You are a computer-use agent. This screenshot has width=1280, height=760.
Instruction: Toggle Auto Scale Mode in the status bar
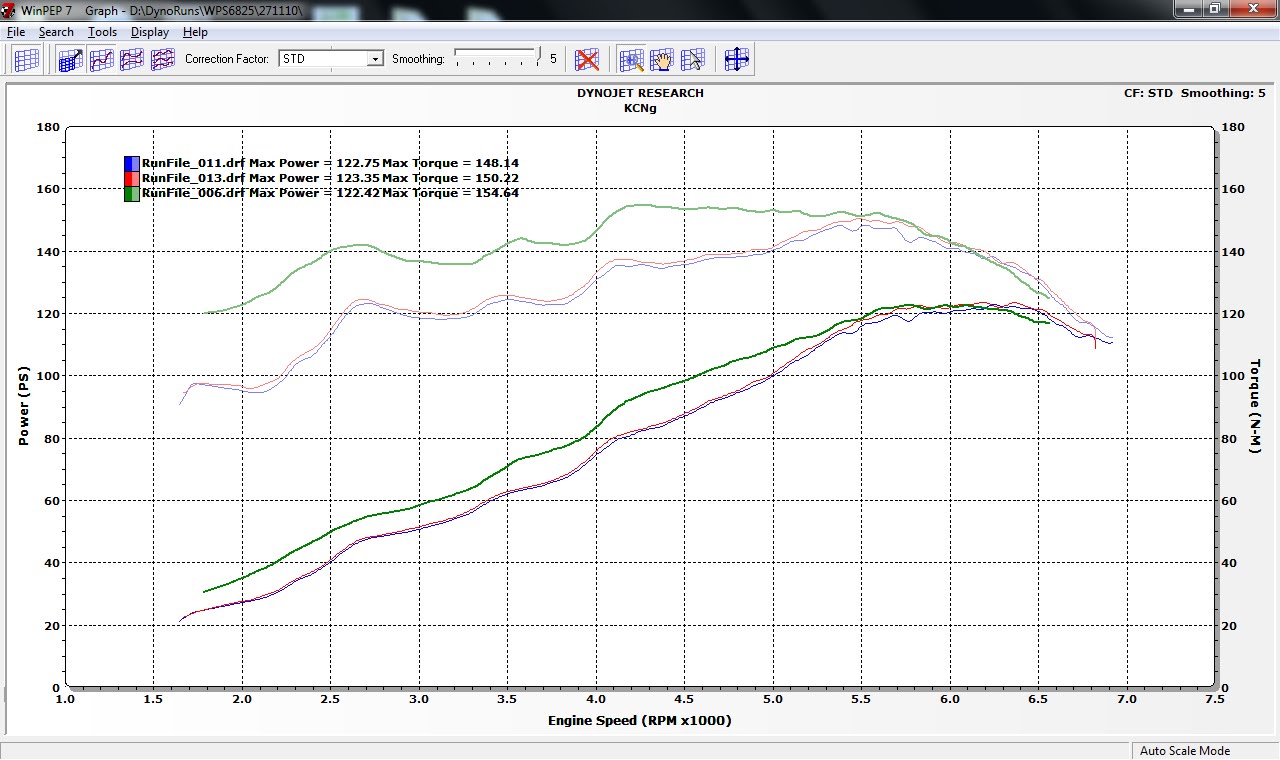point(1186,750)
